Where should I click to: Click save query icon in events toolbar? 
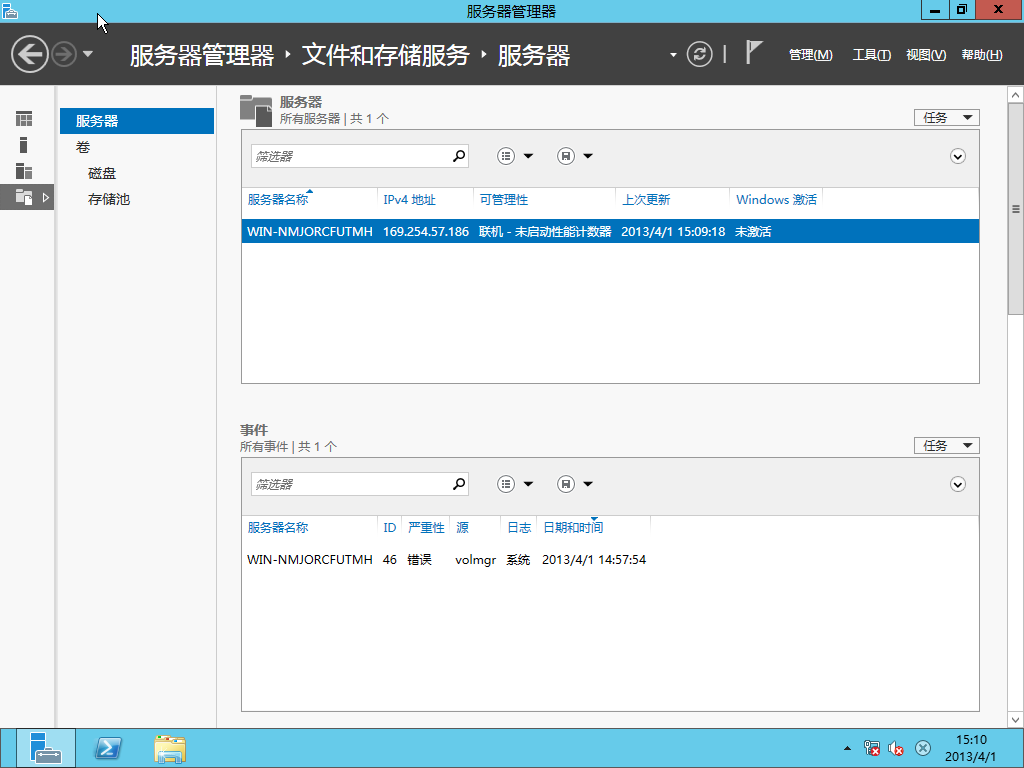[x=566, y=484]
